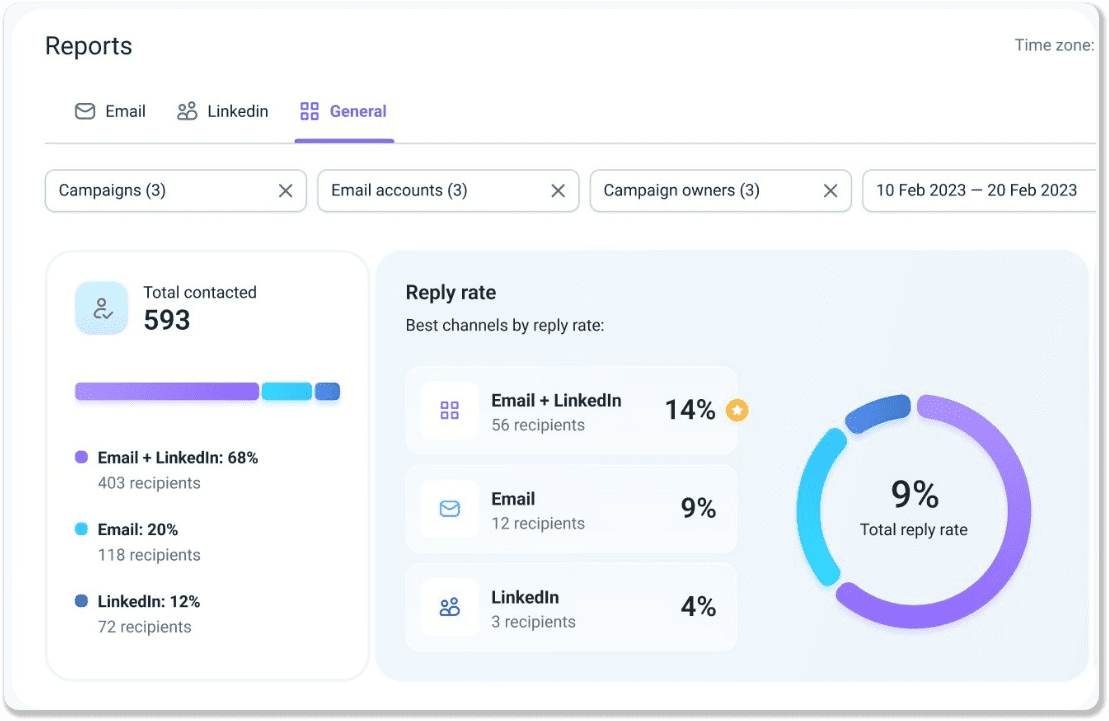Click the Email envelope icon in reply rate
Screen dimensions: 1109x721
449,509
